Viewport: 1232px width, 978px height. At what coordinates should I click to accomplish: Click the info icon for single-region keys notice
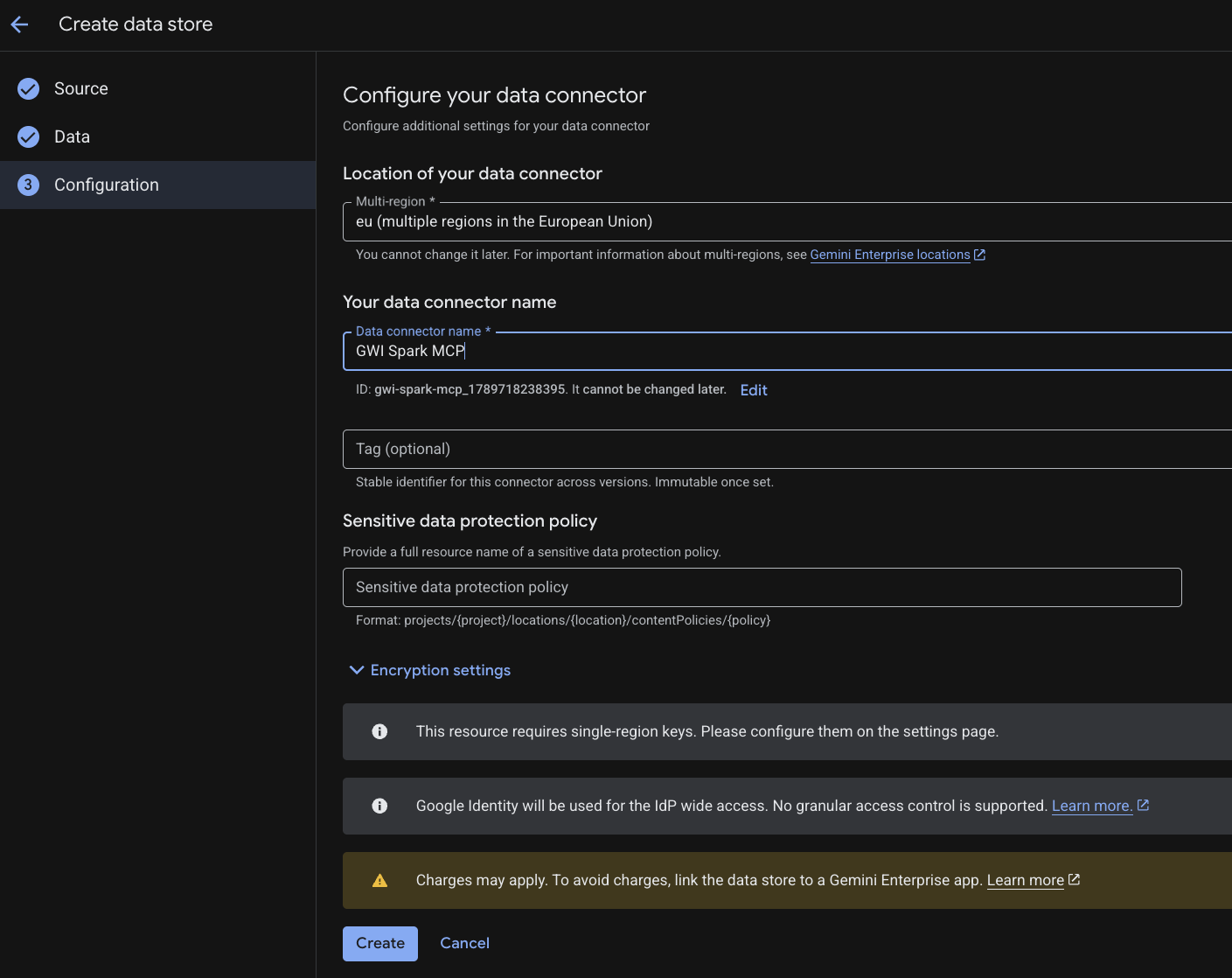[x=379, y=731]
